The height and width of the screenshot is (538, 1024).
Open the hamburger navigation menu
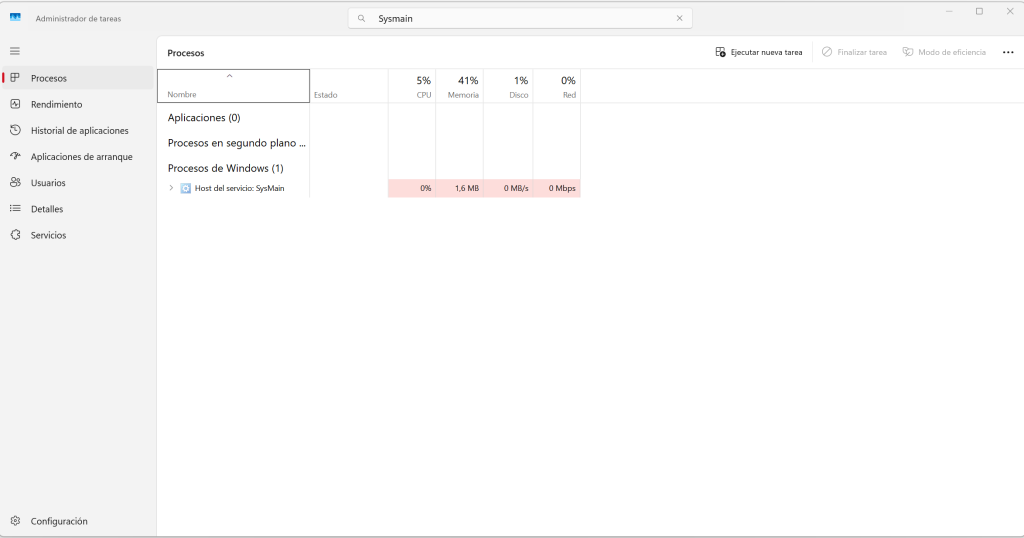point(15,51)
